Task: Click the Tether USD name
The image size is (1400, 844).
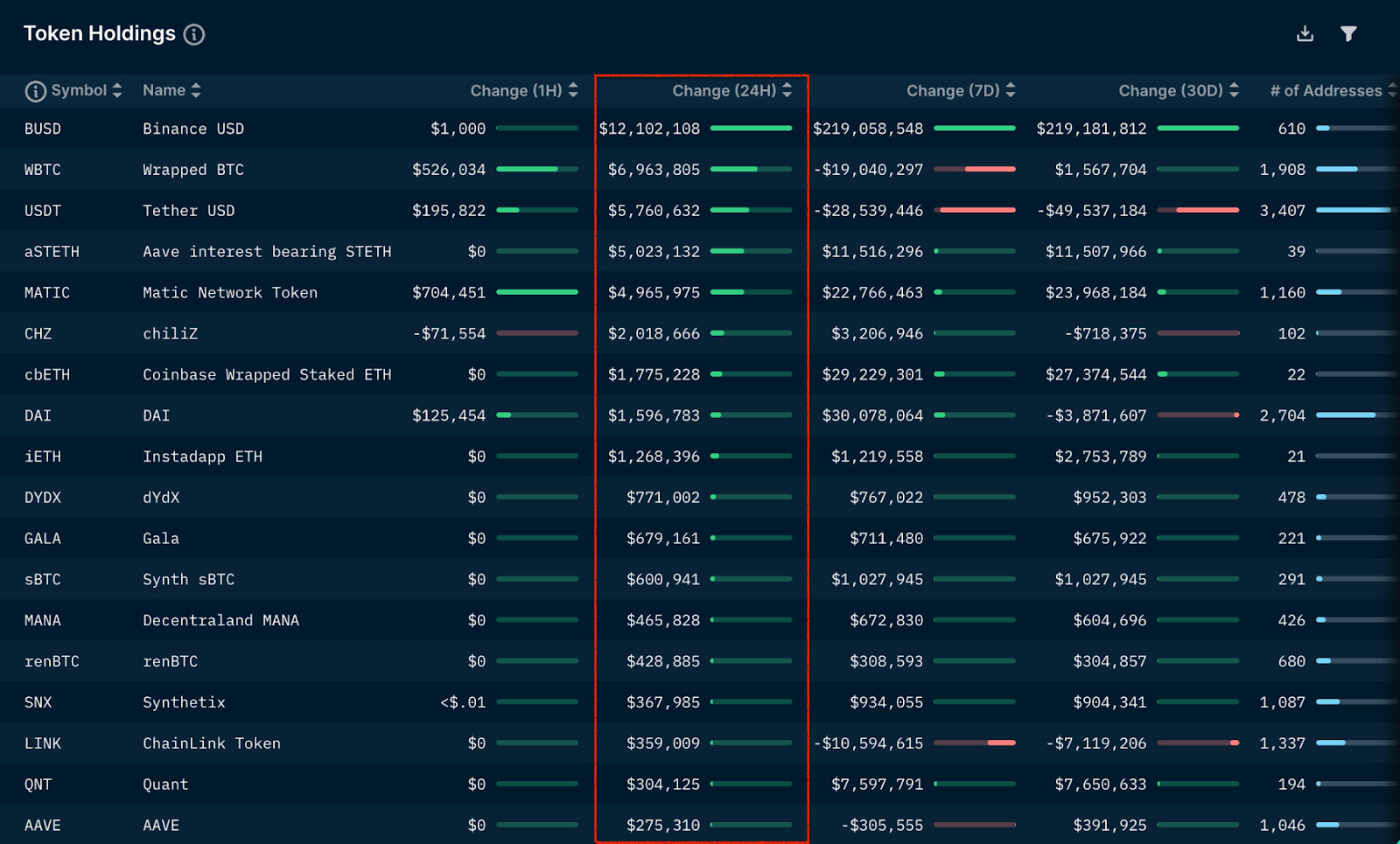Action: pos(189,211)
